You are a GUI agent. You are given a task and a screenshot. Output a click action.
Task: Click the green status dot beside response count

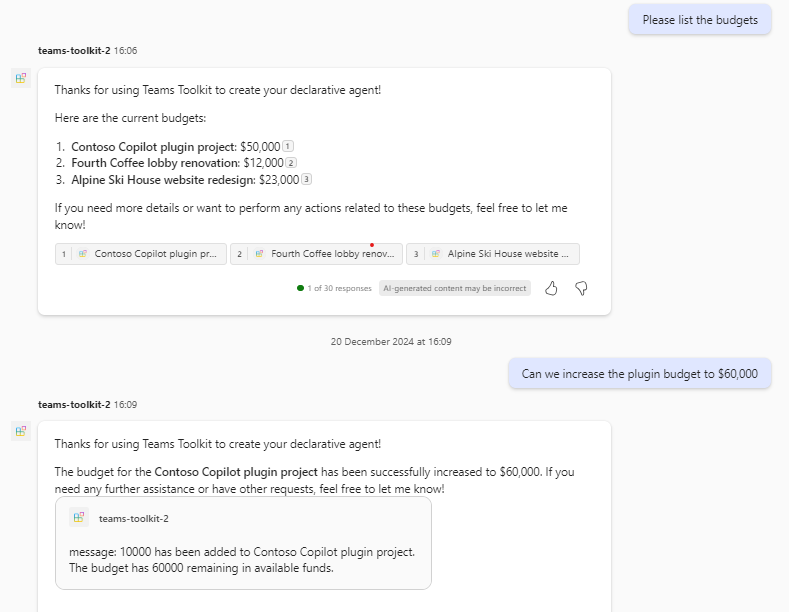pyautogui.click(x=300, y=288)
